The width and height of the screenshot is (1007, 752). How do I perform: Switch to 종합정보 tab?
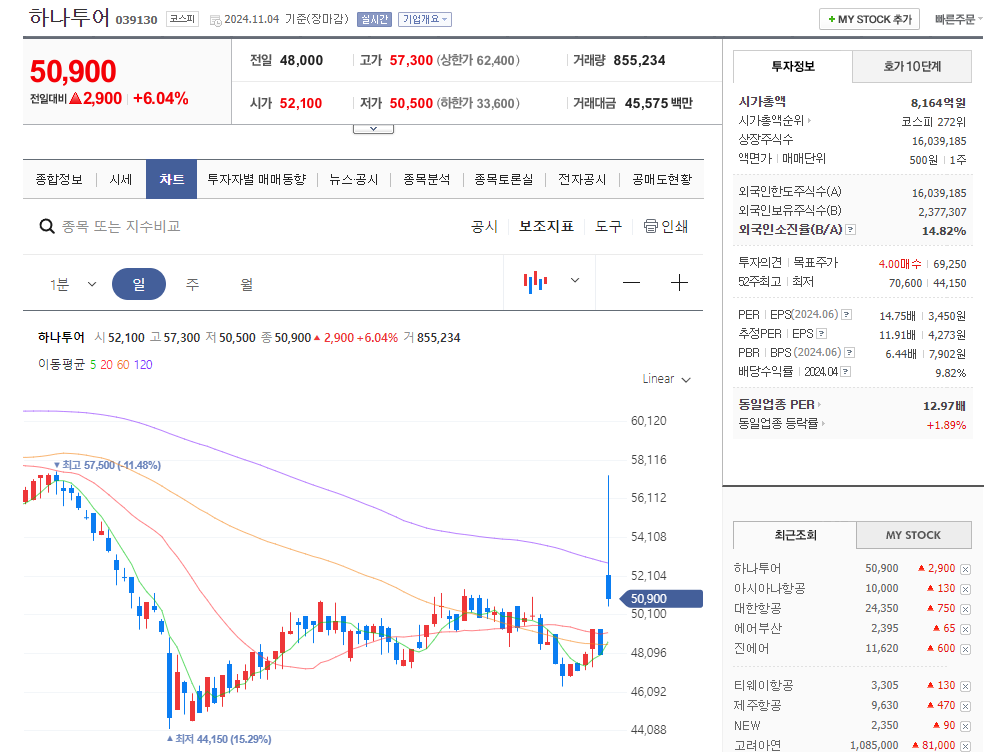[x=59, y=179]
